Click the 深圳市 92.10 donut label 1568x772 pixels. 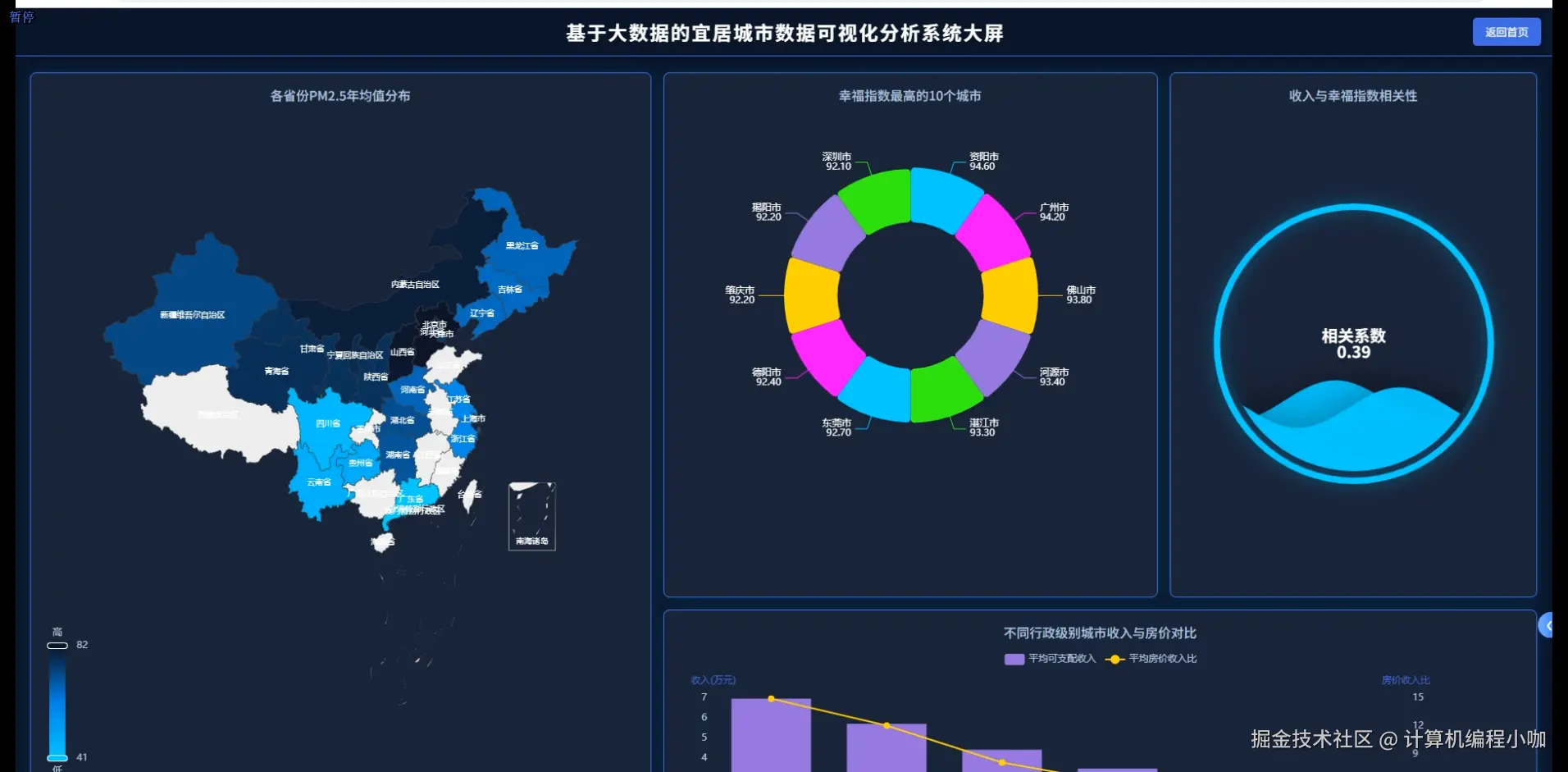(837, 162)
